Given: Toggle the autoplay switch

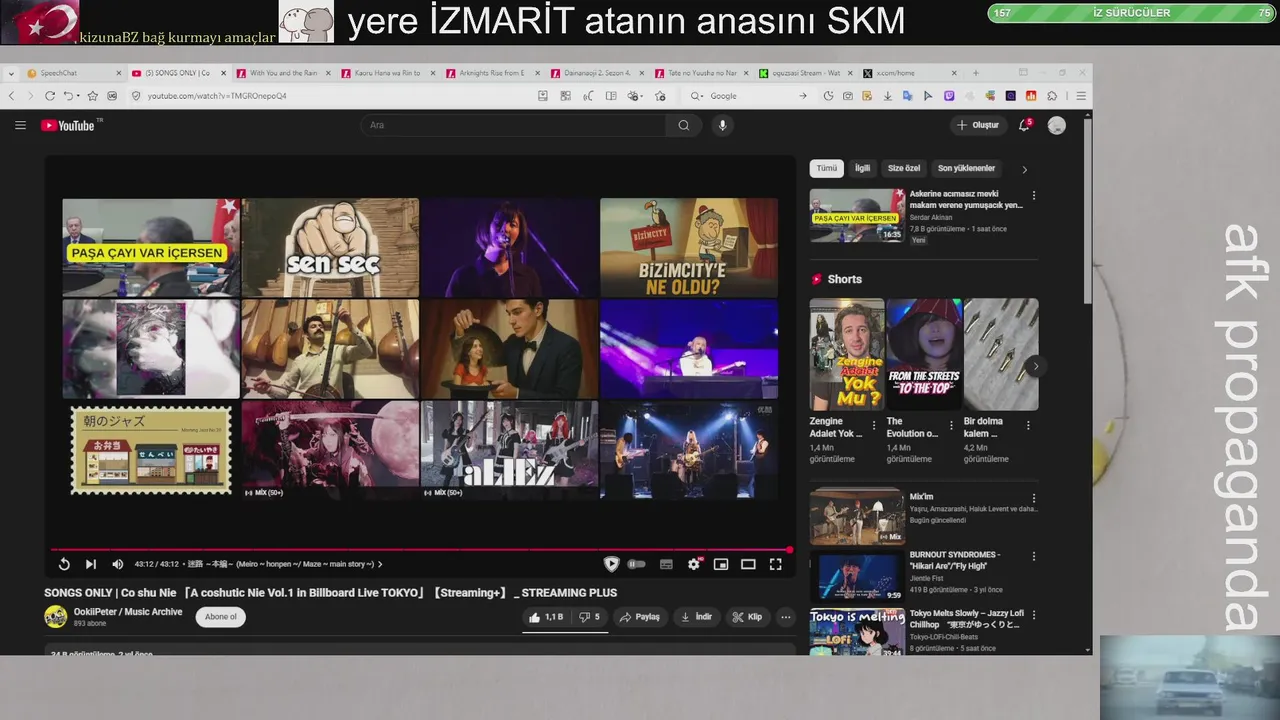Looking at the screenshot, I should 636,564.
